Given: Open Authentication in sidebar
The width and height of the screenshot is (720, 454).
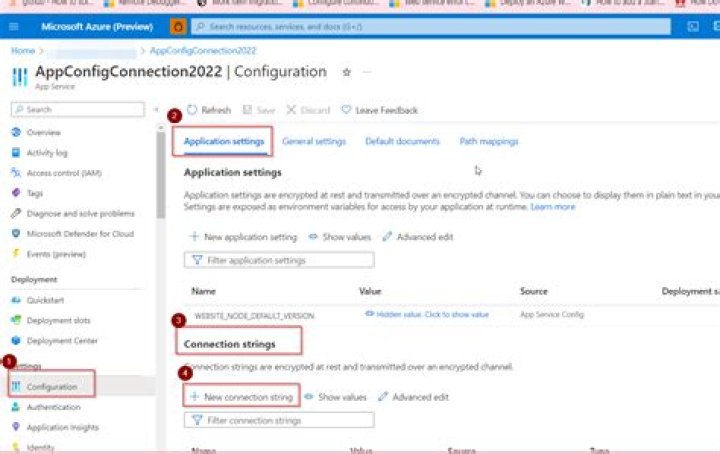Looking at the screenshot, I should tap(53, 407).
